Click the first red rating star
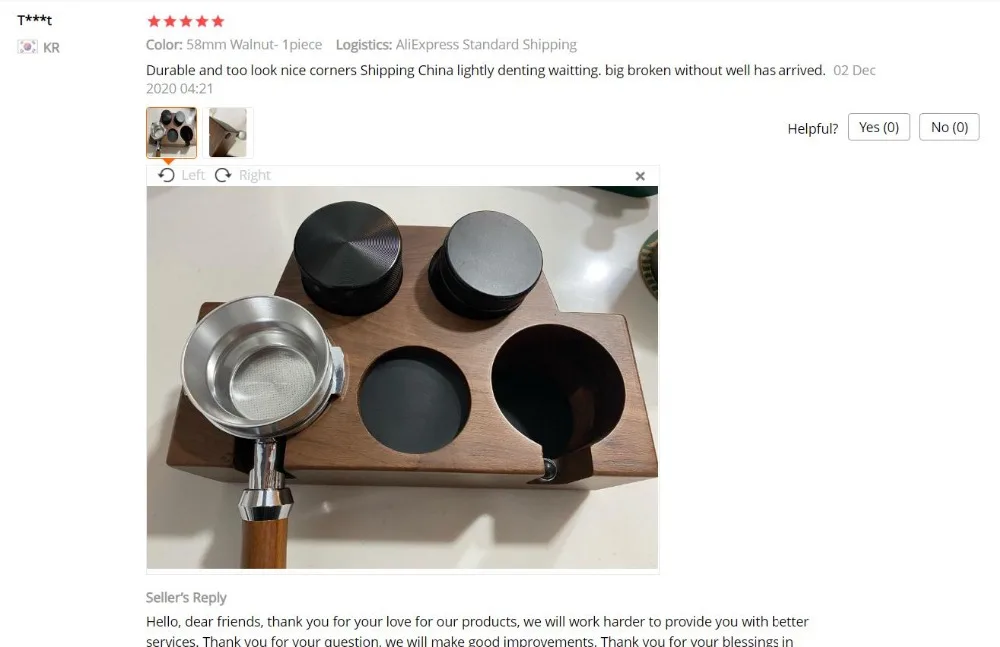The width and height of the screenshot is (1000, 647). (x=154, y=21)
